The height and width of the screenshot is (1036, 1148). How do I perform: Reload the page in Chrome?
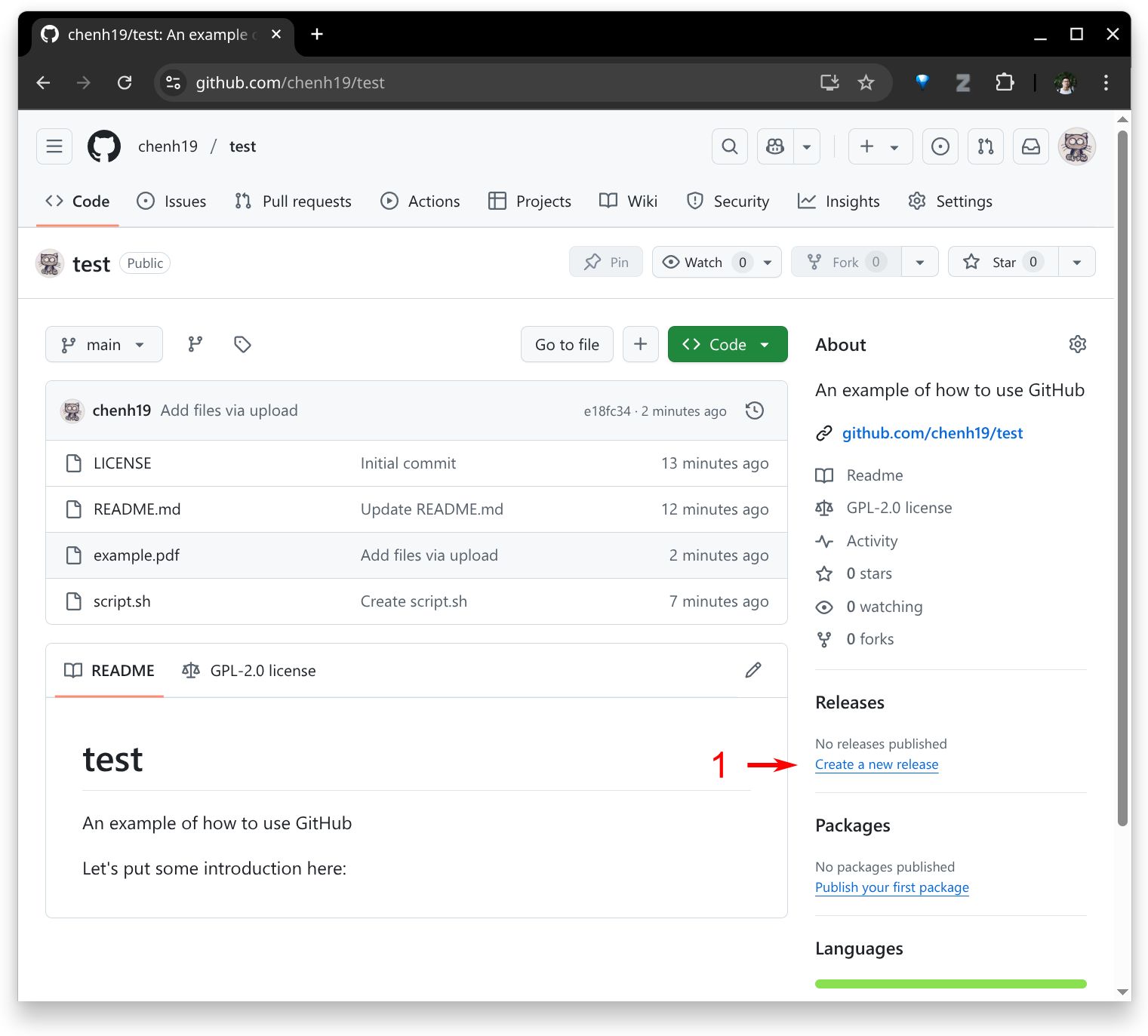[x=125, y=83]
